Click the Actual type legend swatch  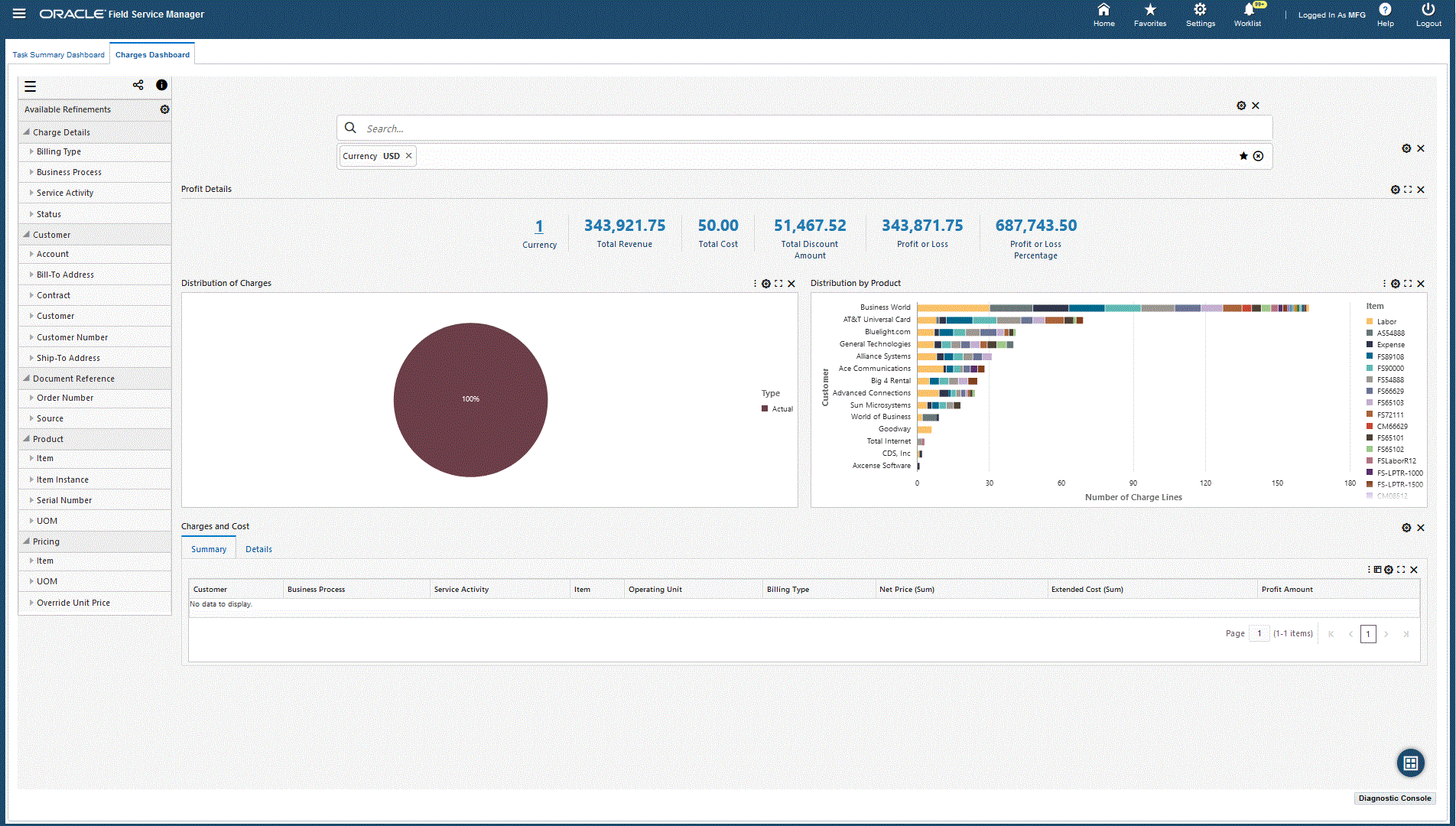tap(765, 408)
